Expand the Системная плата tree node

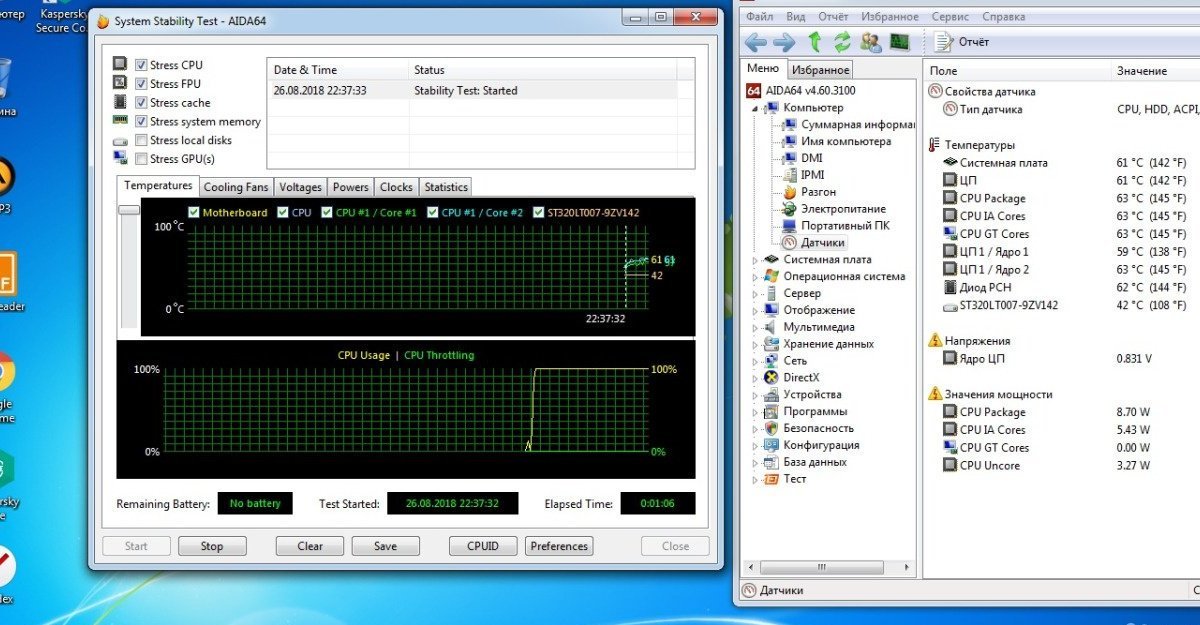tap(755, 260)
